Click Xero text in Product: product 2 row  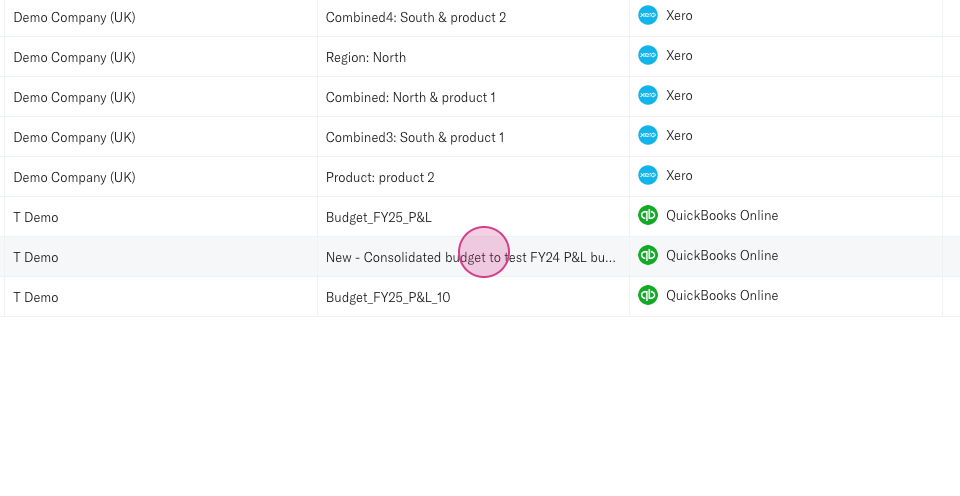[x=679, y=175]
